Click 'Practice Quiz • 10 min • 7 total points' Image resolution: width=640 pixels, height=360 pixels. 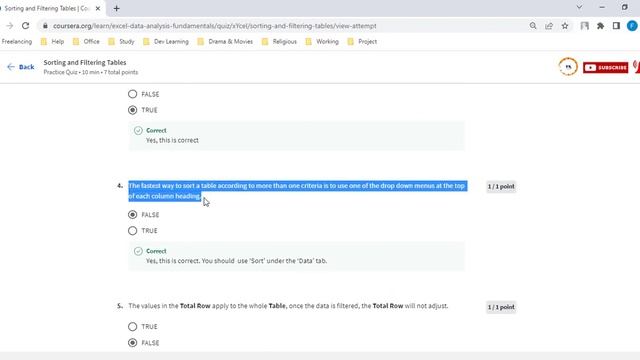[x=91, y=72]
